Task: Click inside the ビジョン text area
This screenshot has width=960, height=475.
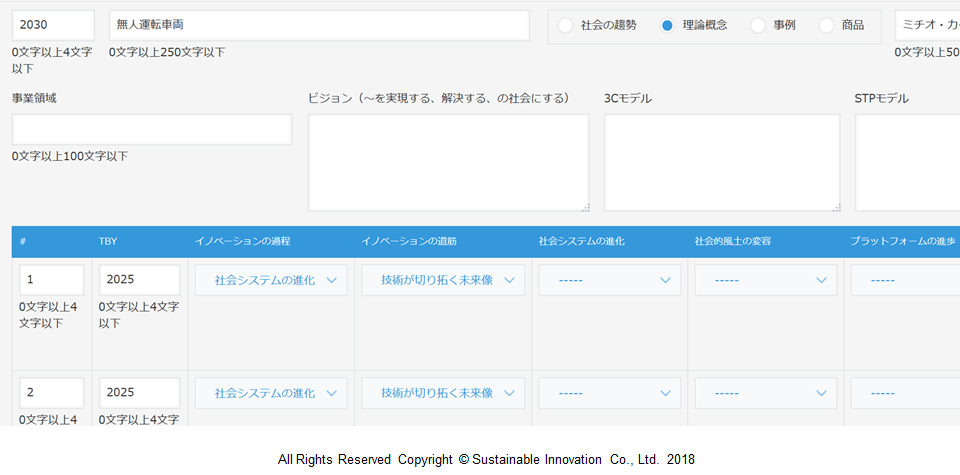Action: tap(448, 162)
